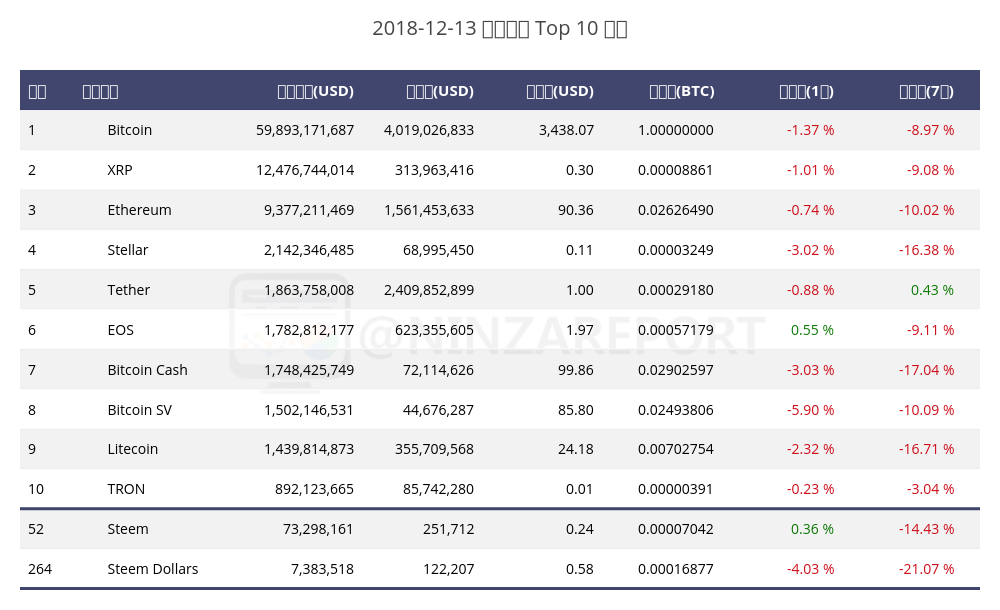The width and height of the screenshot is (1000, 610).
Task: Select EOS BTC price 0.00057179
Action: (675, 330)
